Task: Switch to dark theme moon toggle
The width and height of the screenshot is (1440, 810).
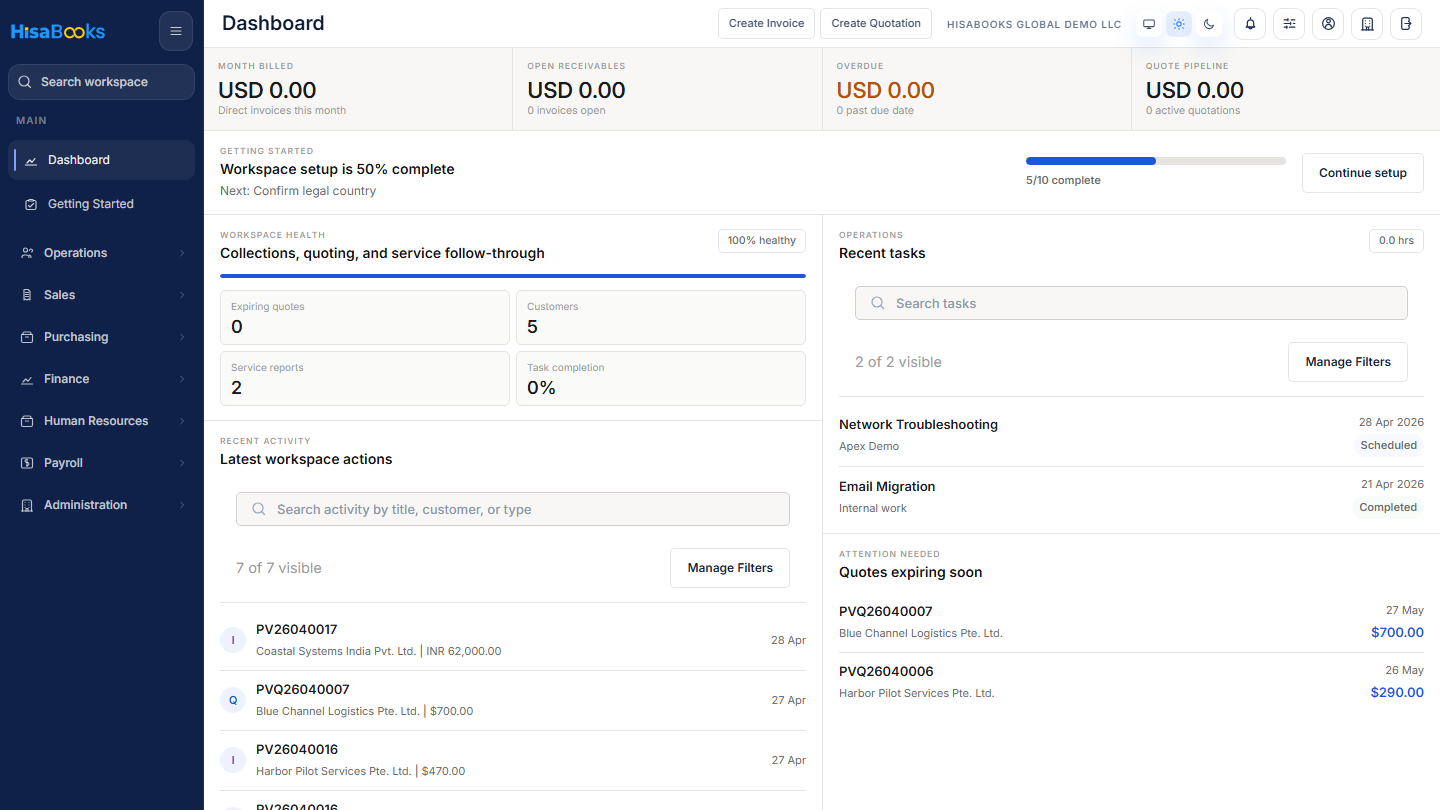Action: 1209,24
